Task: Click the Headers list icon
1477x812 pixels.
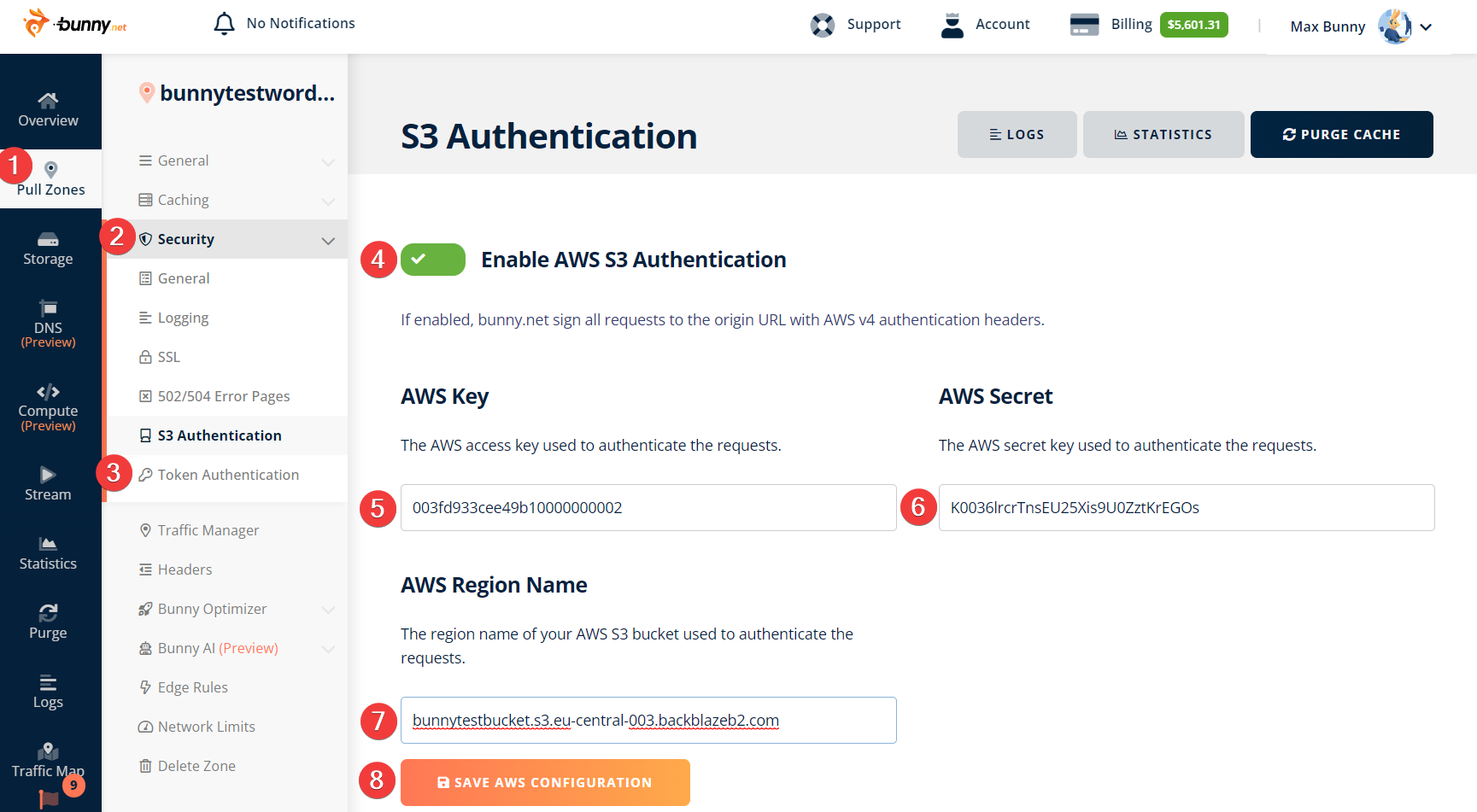Action: (x=145, y=570)
